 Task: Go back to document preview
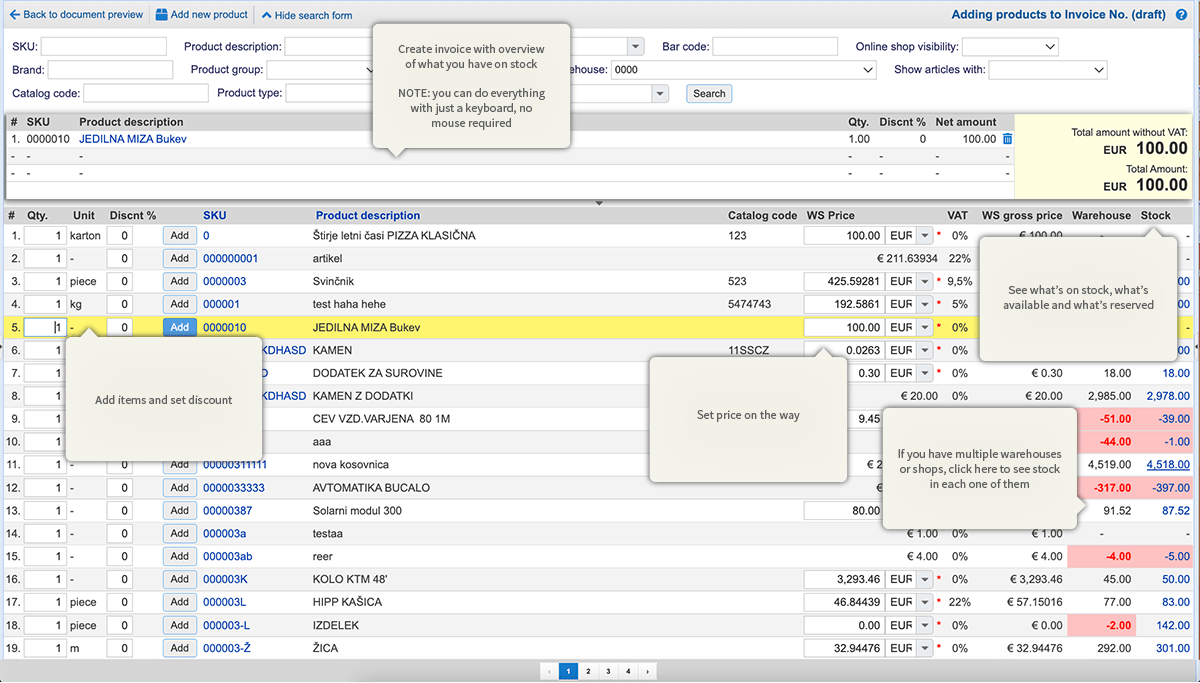[x=76, y=15]
